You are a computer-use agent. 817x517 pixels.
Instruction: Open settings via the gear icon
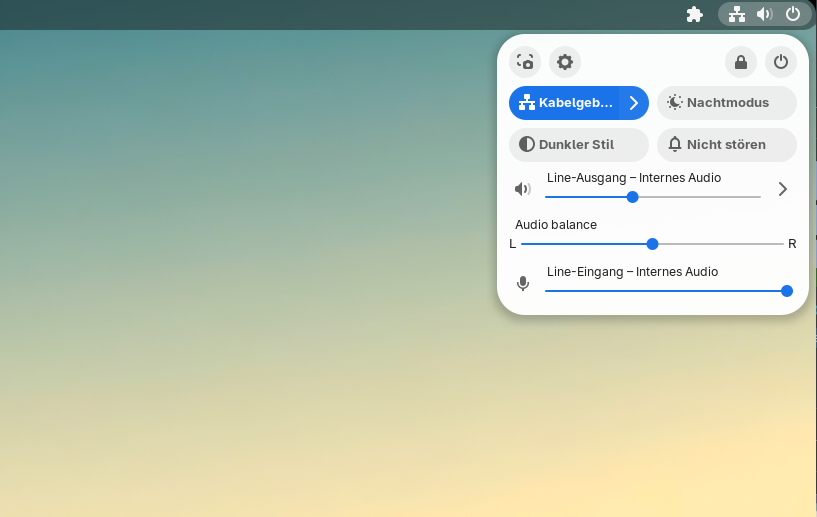565,62
